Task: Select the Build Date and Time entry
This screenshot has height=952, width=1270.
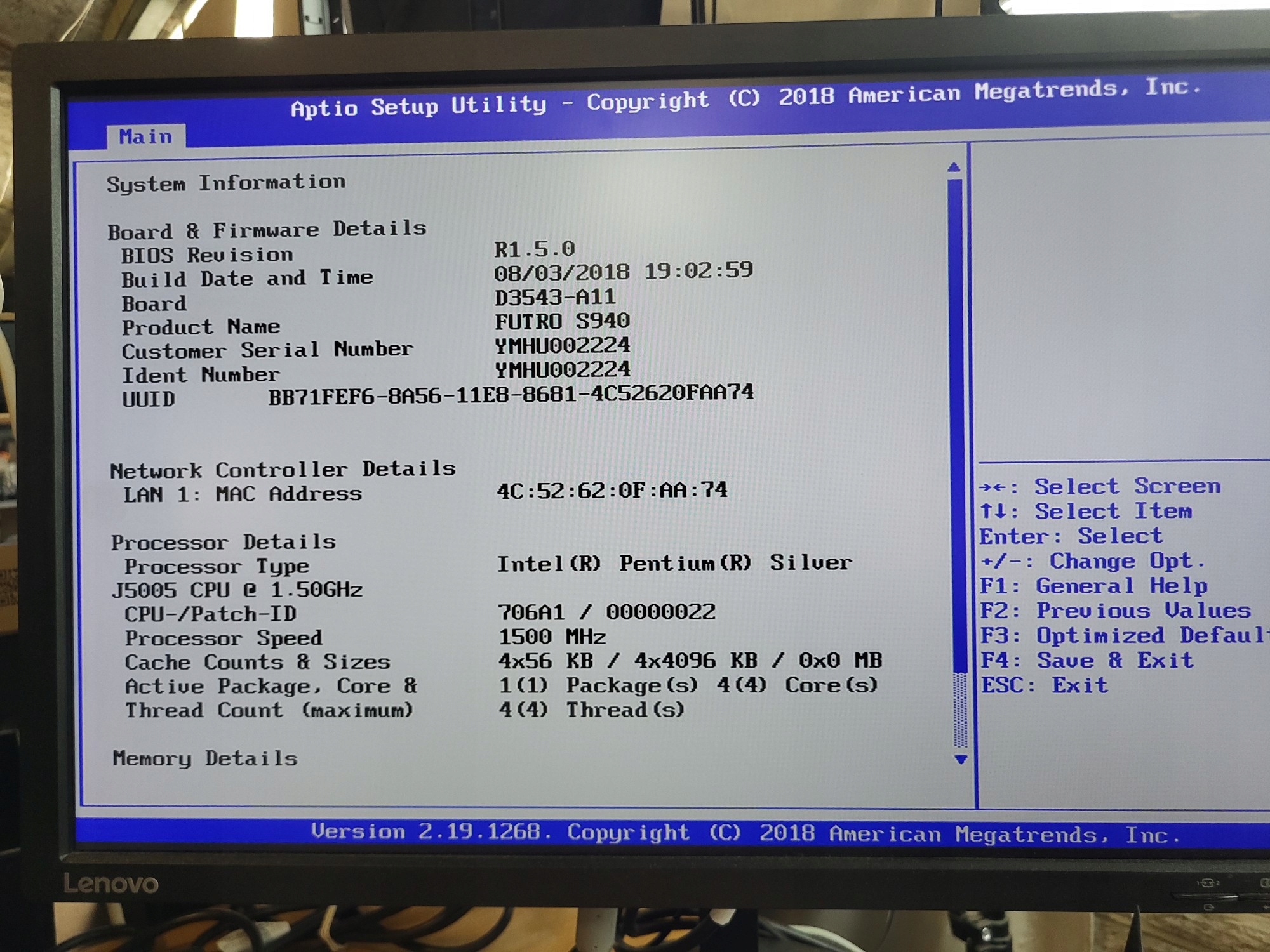Action: tap(247, 279)
